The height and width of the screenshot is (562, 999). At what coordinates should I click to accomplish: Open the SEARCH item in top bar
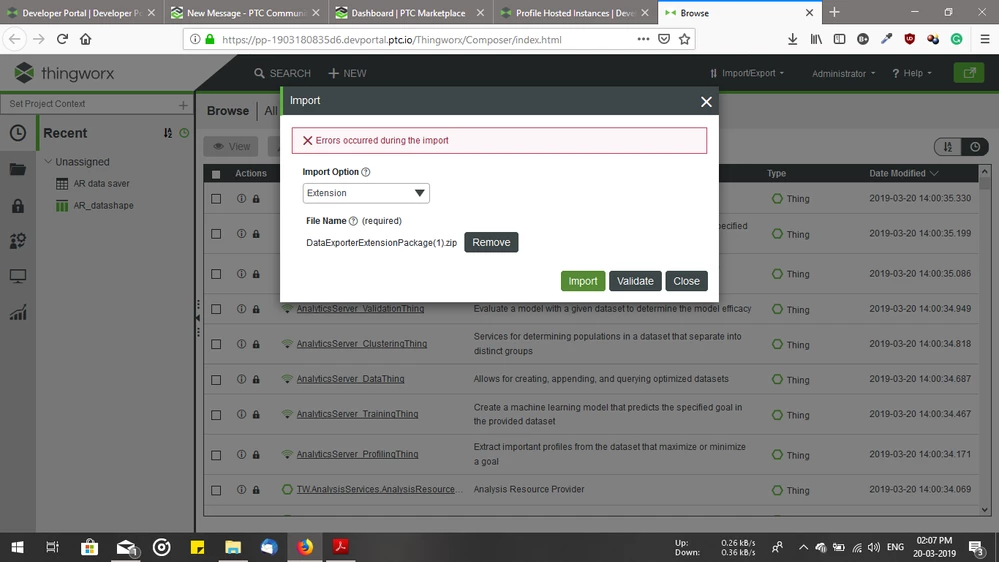282,73
